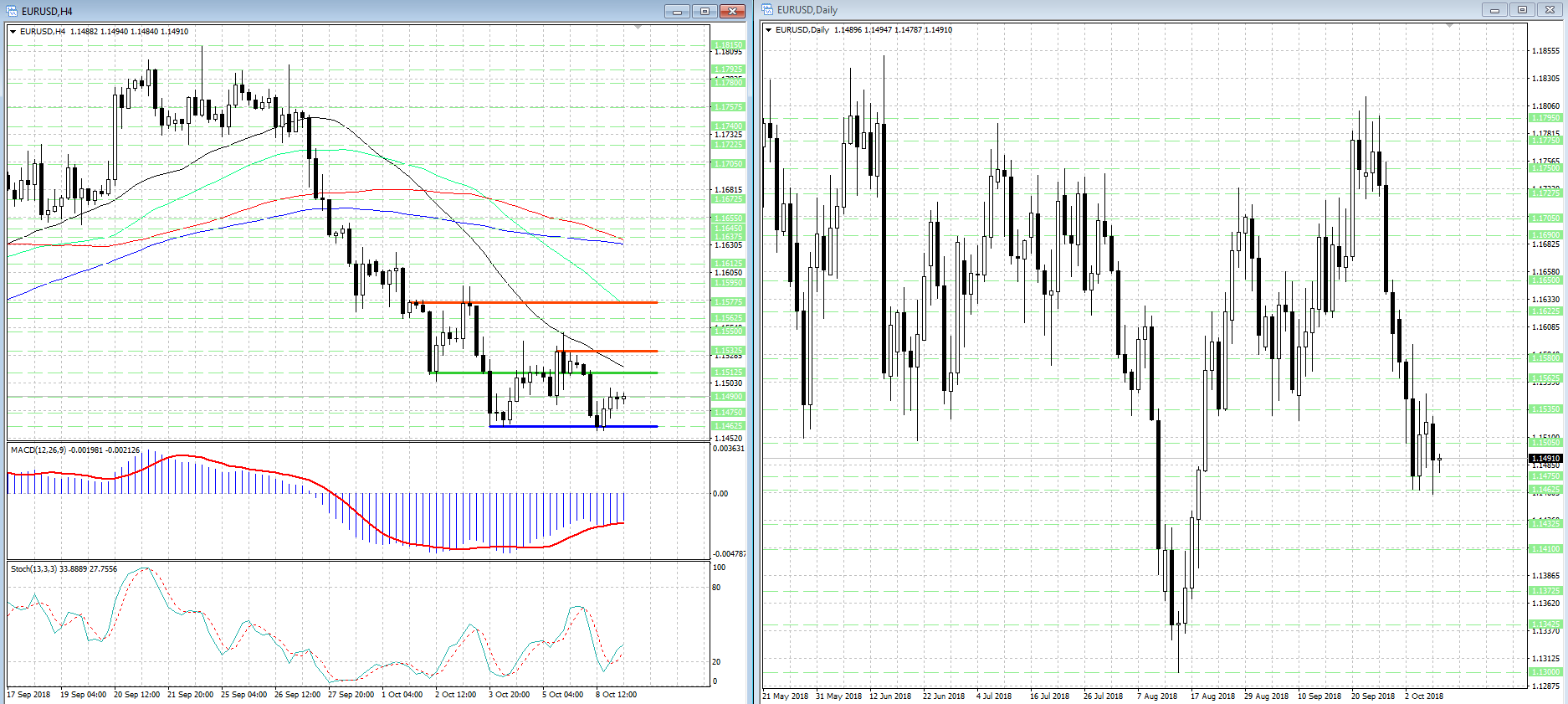1568x704 pixels.
Task: Maximize the EURUSD,H4 chart window
Action: coord(705,11)
